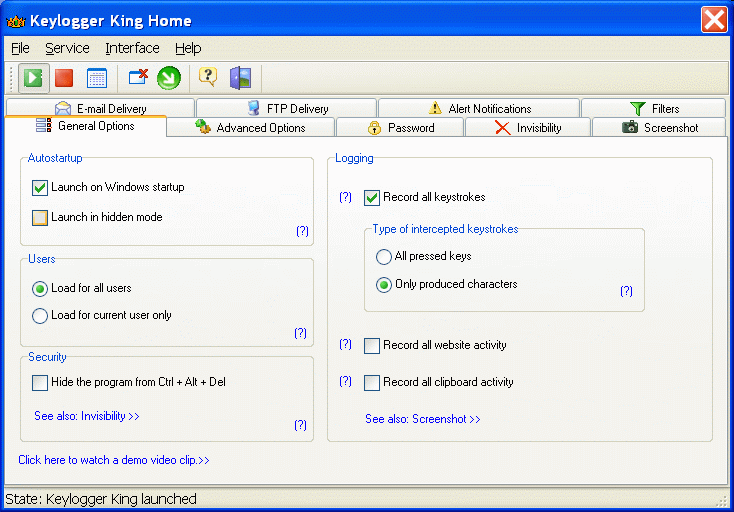Click (?) help beside Record all clipboard activity
The height and width of the screenshot is (512, 734).
point(345,381)
